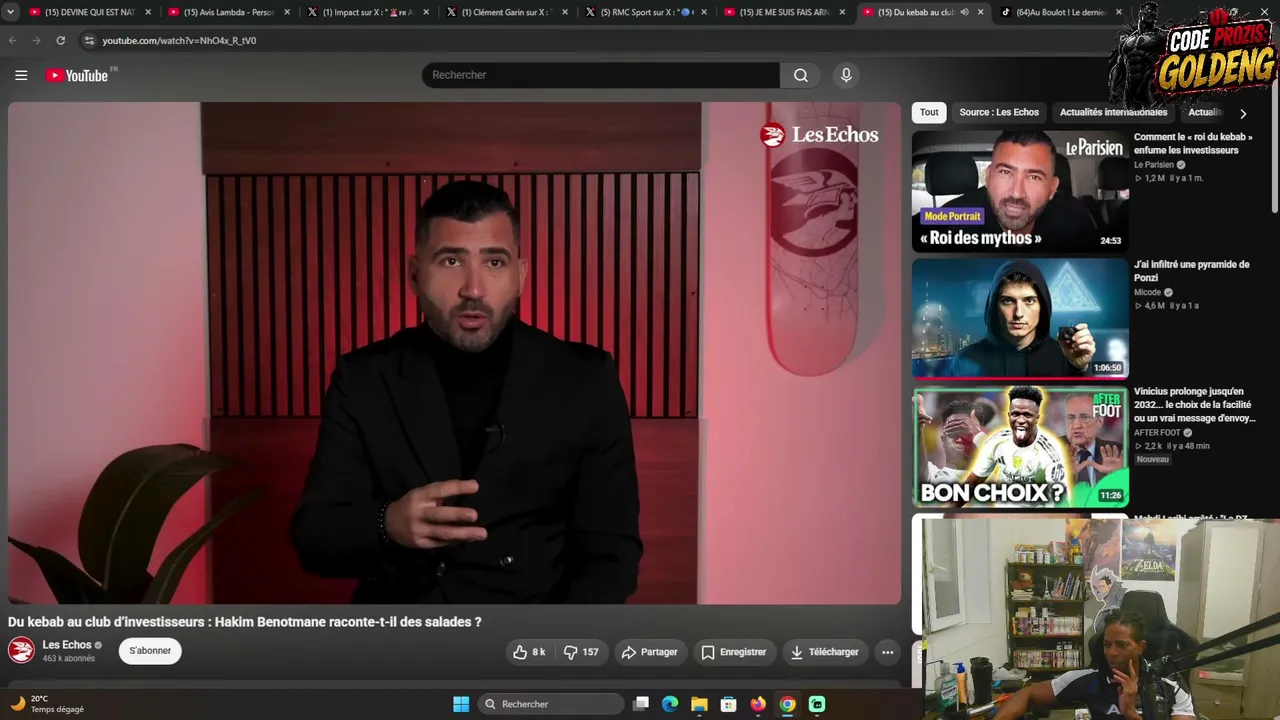The image size is (1280, 720).
Task: Select the 'Source : Les Echos' chip
Action: point(999,113)
